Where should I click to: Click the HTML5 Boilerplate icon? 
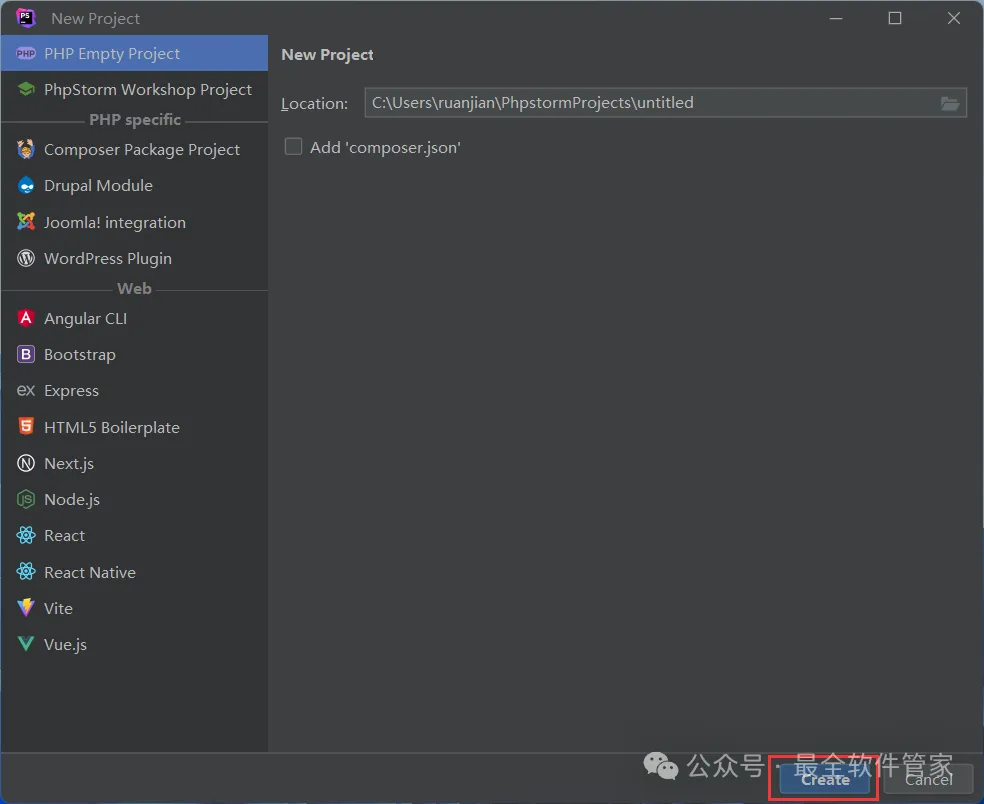tap(26, 427)
